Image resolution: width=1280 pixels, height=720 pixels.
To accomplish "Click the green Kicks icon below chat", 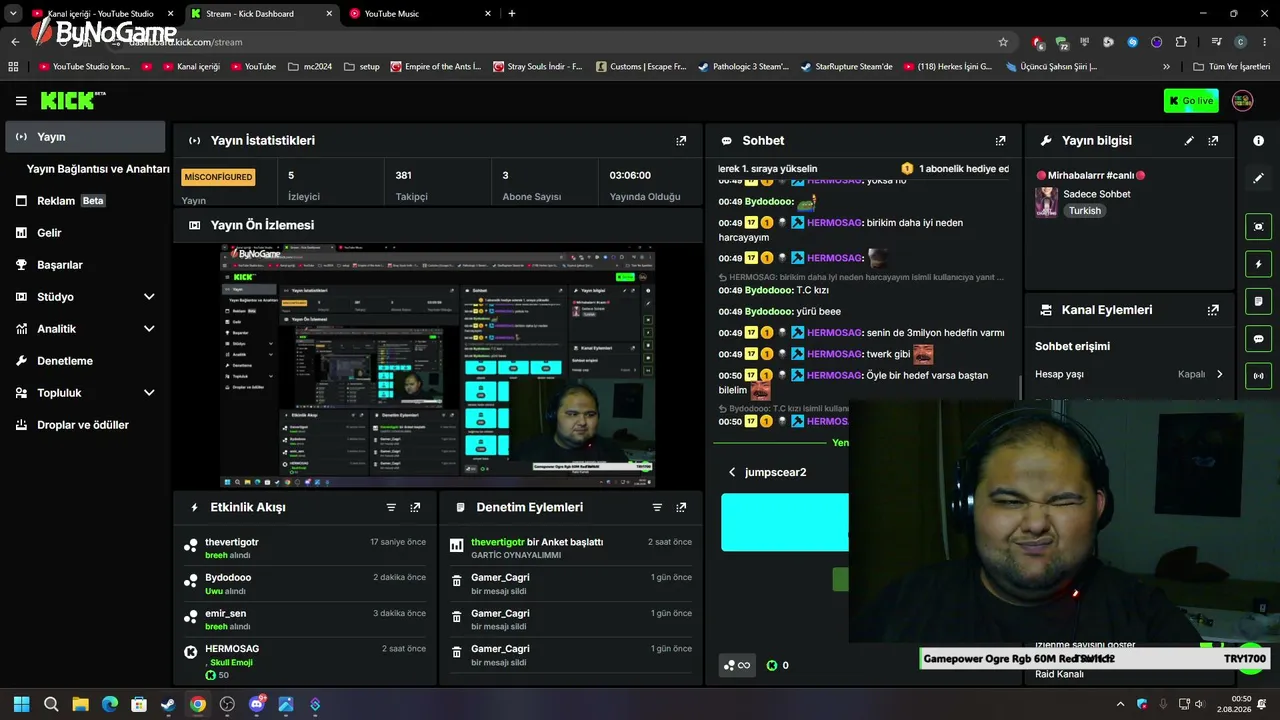I will click(772, 665).
